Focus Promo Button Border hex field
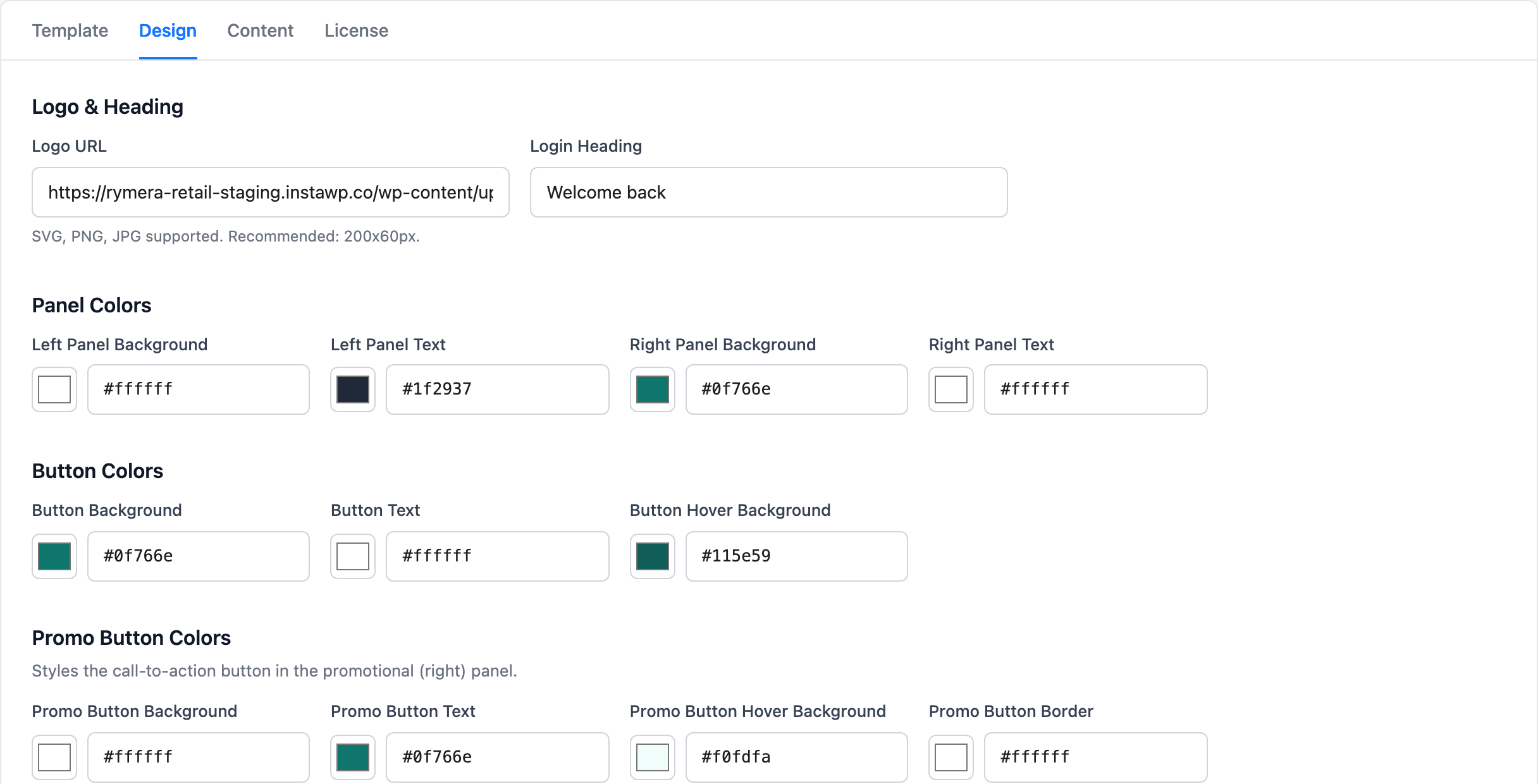 (x=1096, y=757)
